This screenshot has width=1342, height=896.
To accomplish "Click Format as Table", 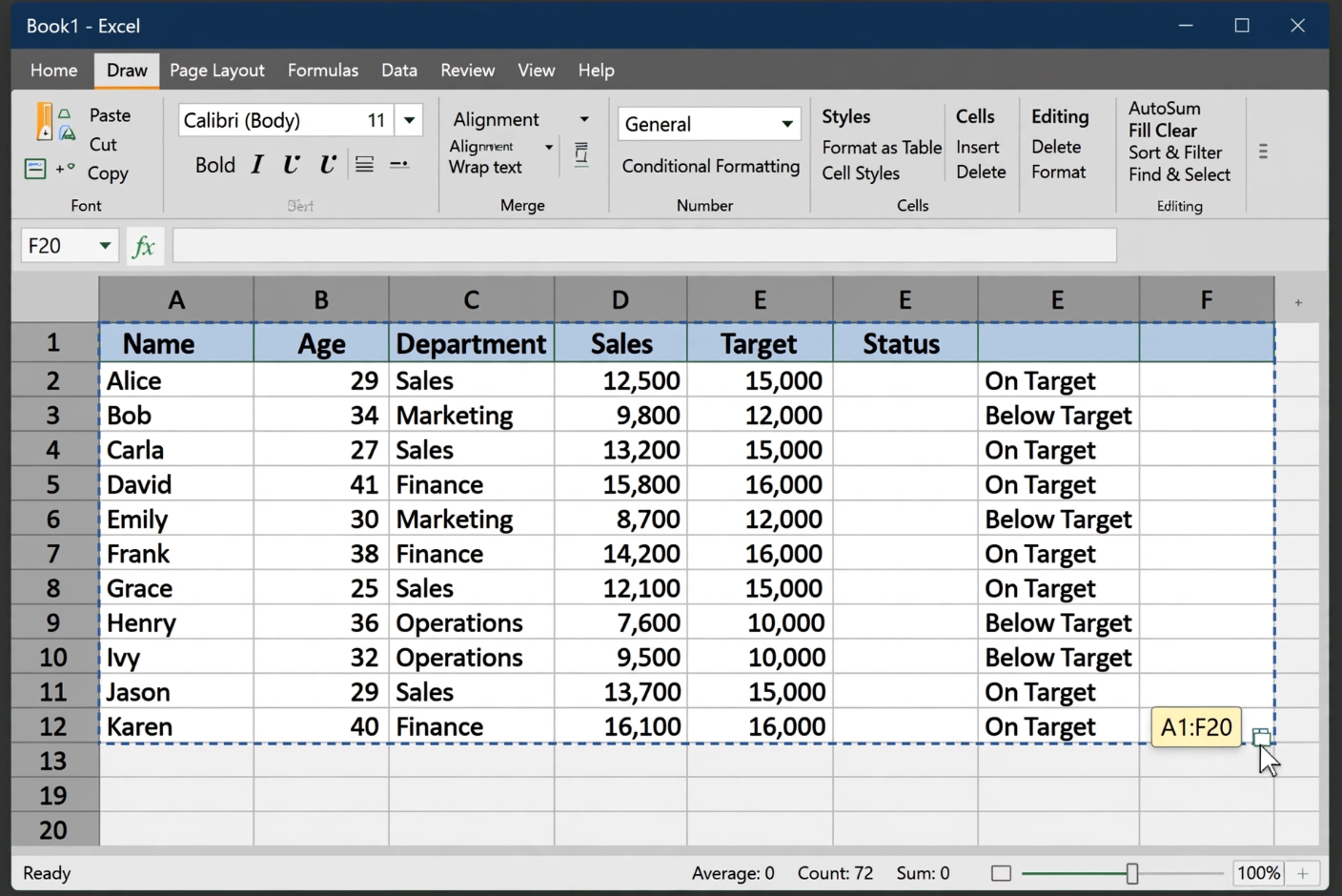I will pyautogui.click(x=882, y=148).
